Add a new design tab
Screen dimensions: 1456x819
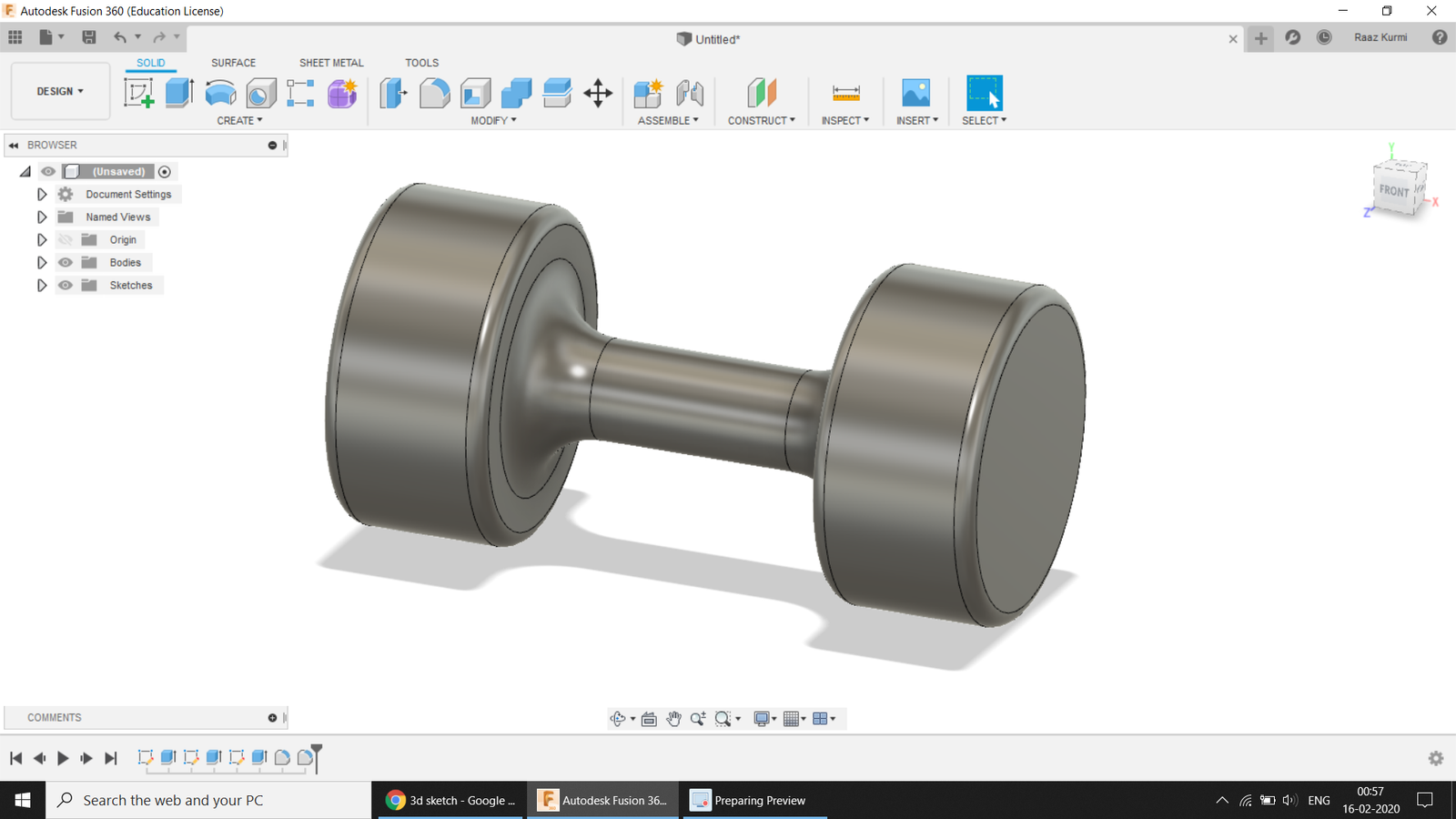point(1260,37)
